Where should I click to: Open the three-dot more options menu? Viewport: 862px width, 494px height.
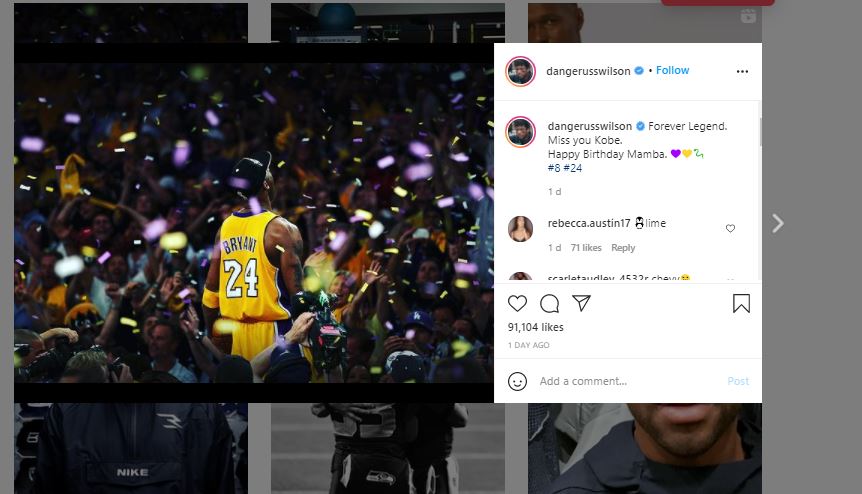pyautogui.click(x=742, y=71)
